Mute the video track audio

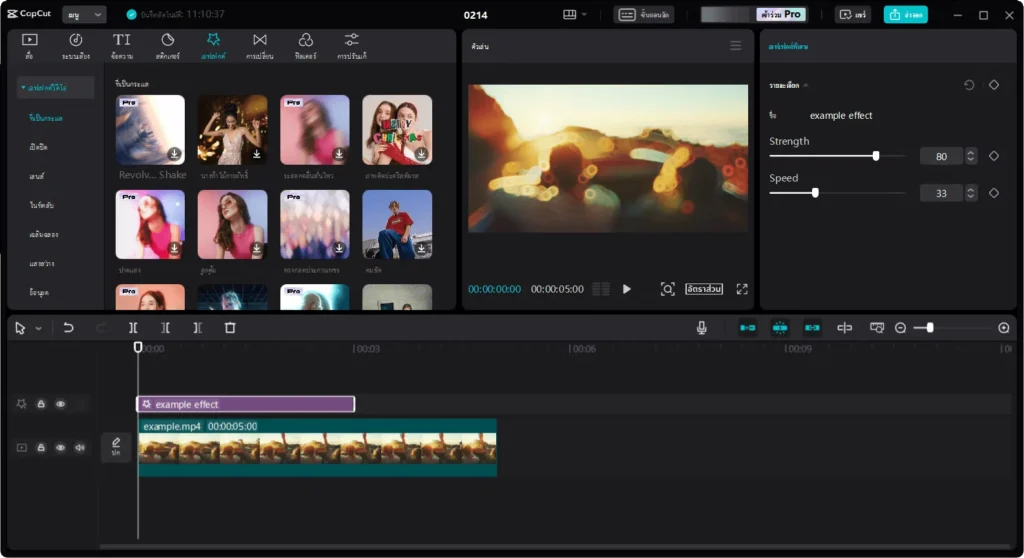80,447
